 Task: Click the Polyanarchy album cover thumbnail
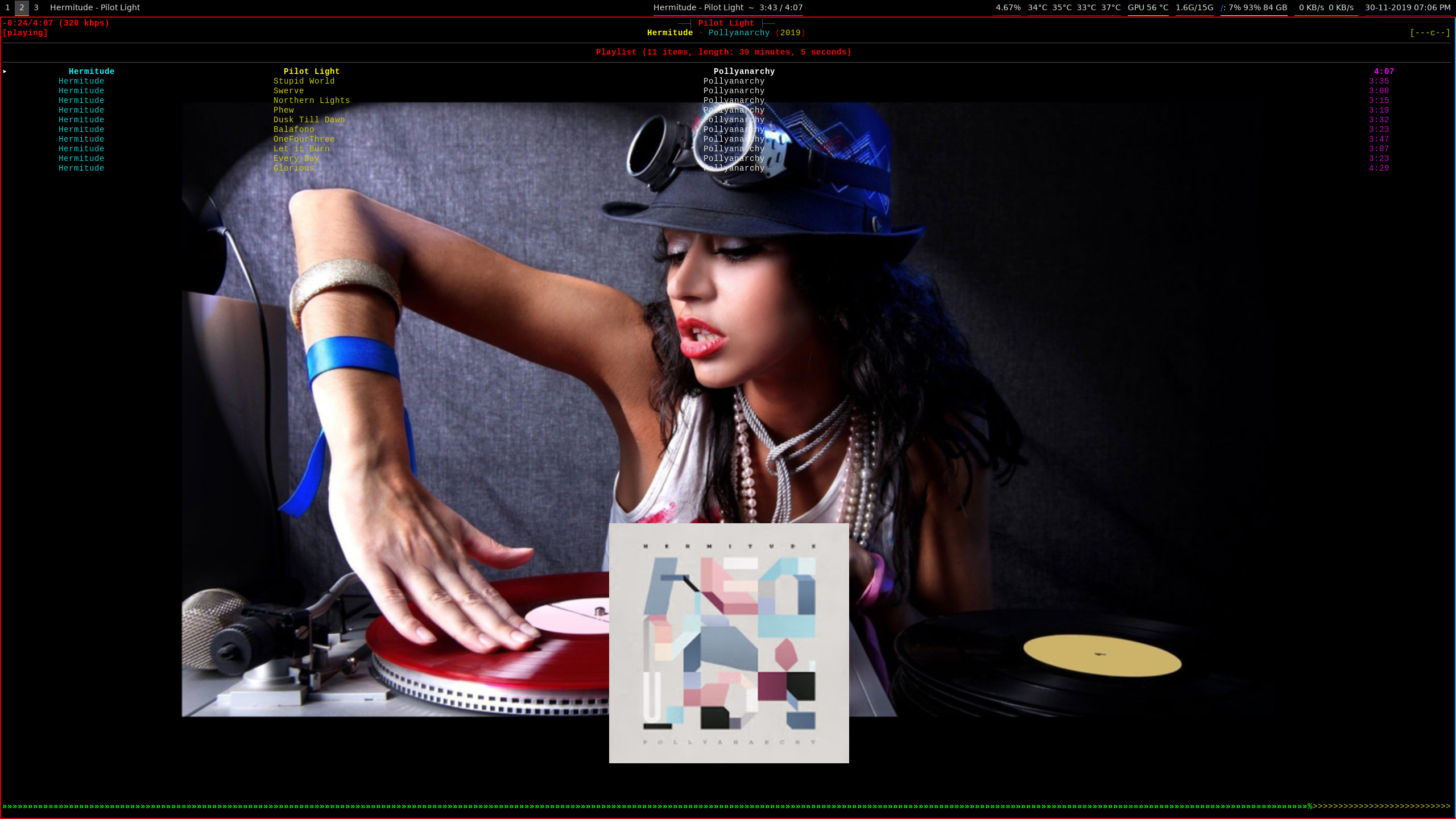click(x=729, y=643)
